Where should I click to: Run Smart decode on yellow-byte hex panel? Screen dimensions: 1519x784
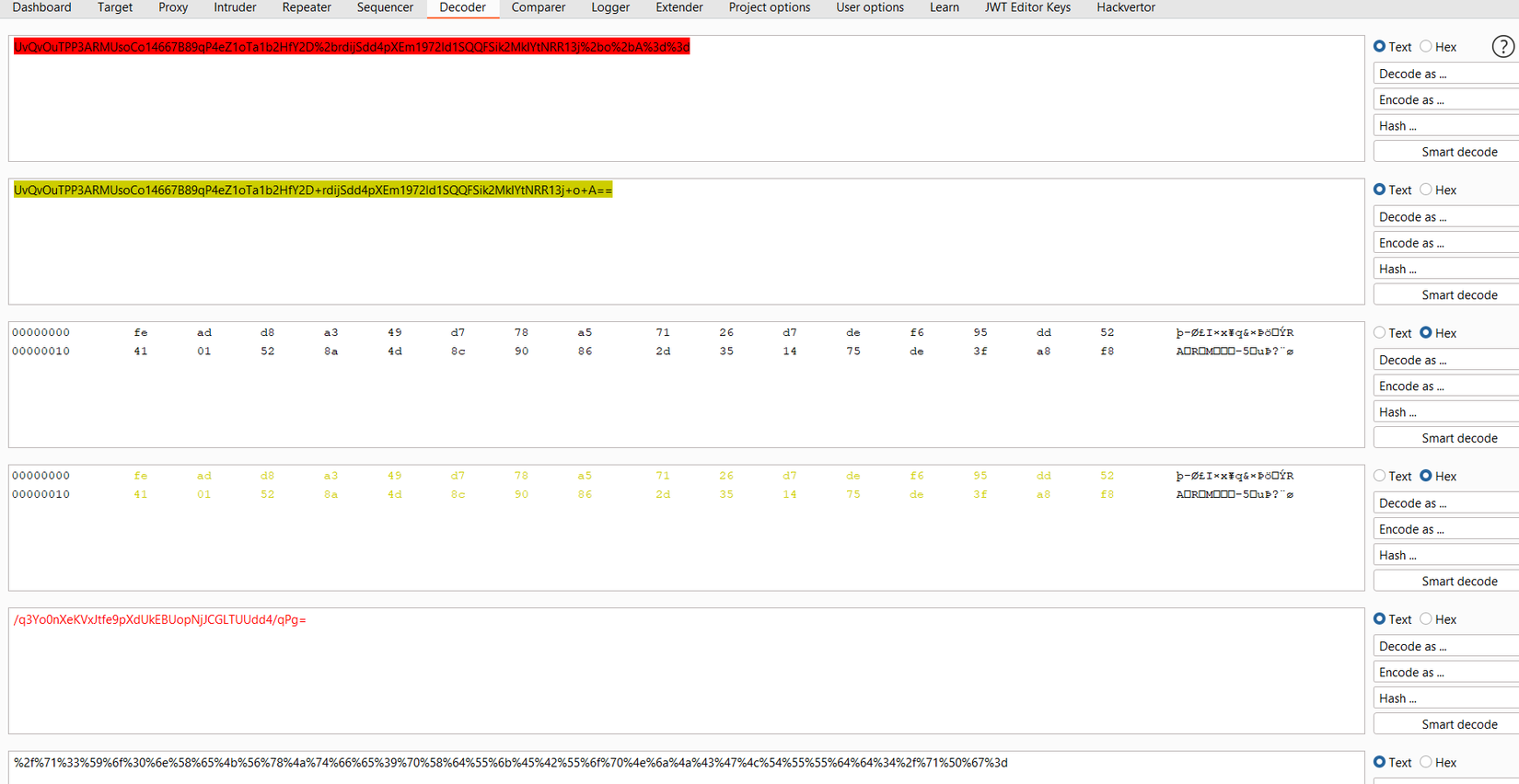click(1446, 582)
